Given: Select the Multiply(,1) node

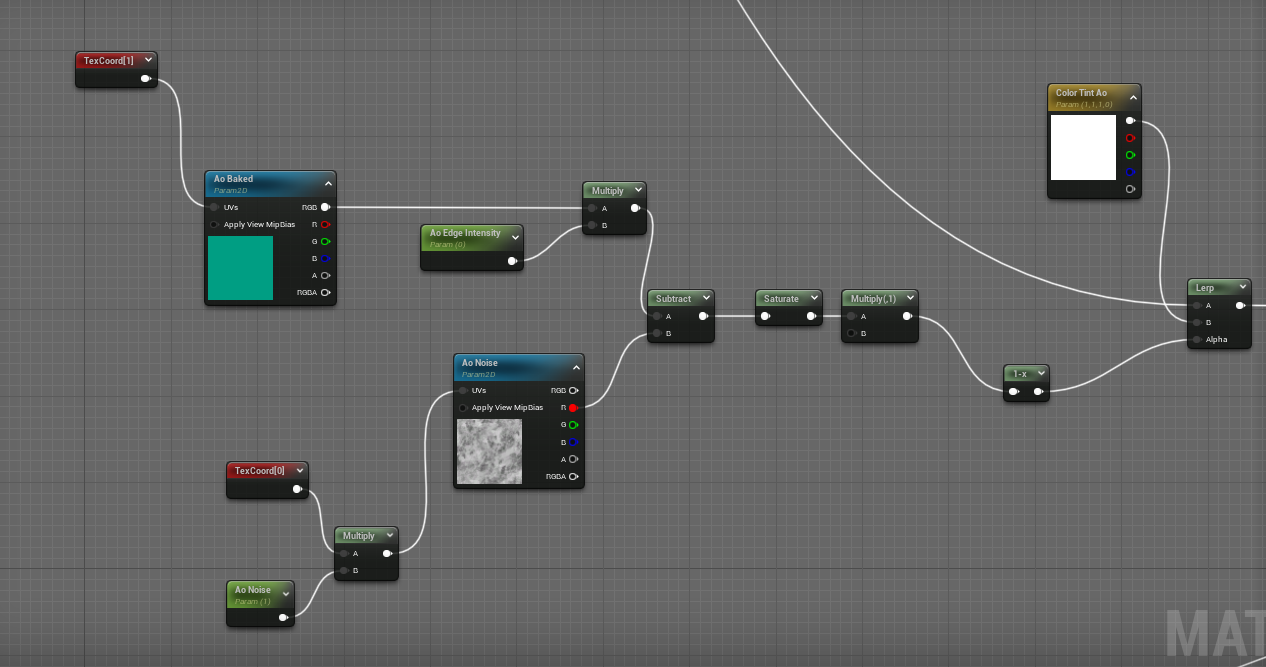Looking at the screenshot, I should (x=873, y=297).
